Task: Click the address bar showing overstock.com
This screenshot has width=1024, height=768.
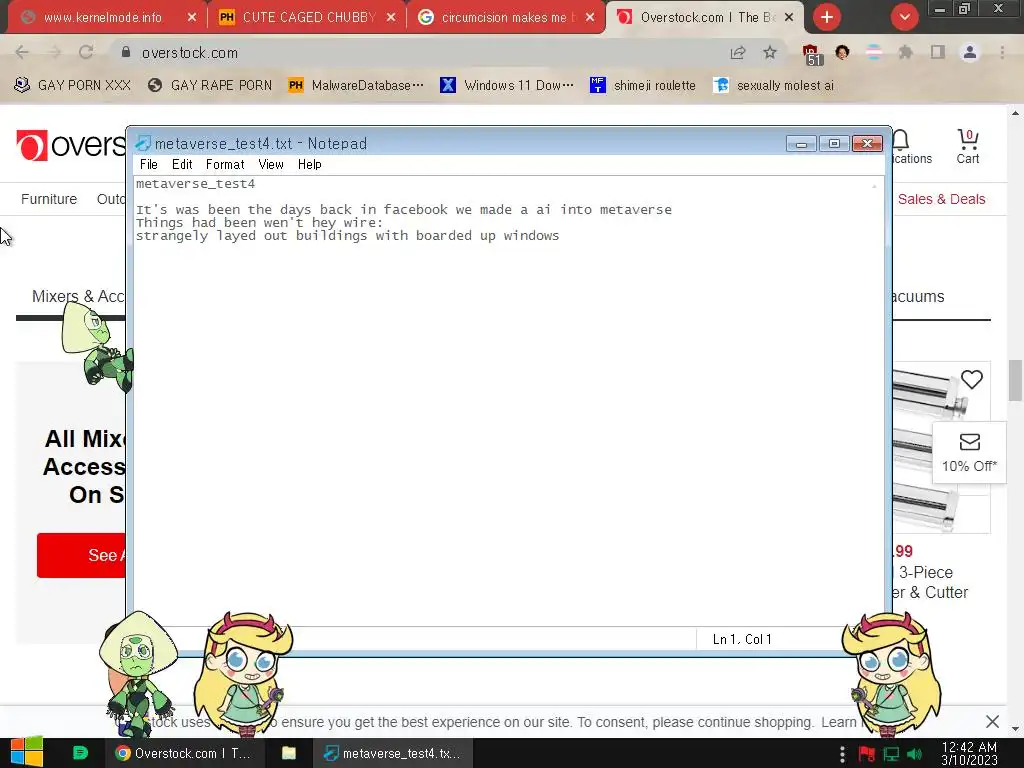Action: pos(418,53)
